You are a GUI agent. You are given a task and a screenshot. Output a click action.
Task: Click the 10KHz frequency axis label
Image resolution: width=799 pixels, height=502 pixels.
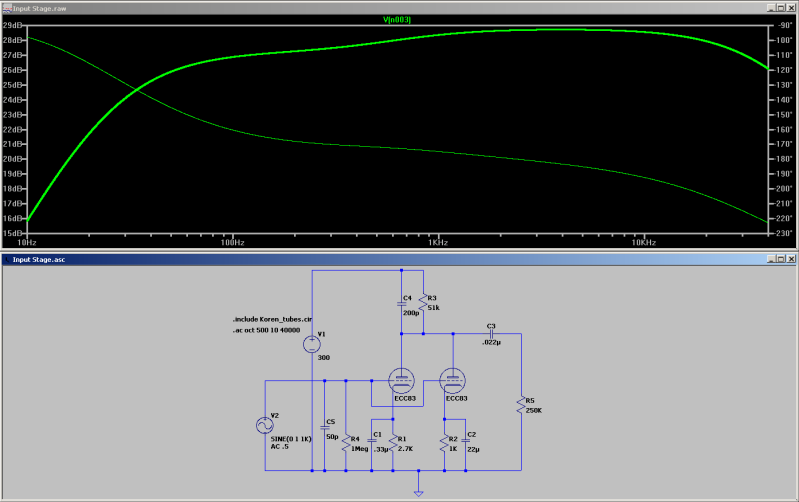point(644,243)
